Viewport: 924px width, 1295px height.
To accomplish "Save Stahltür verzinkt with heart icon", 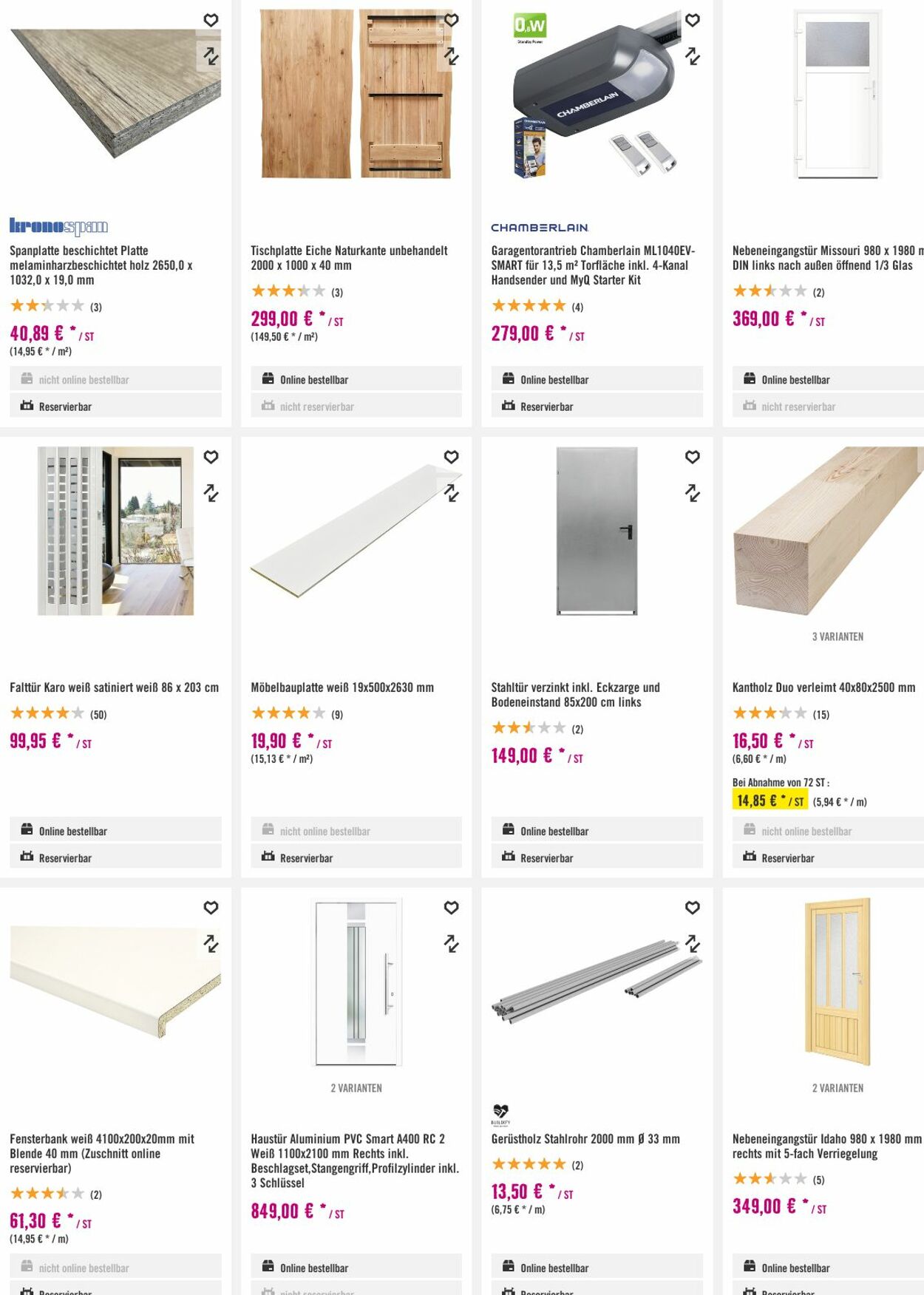I will [x=693, y=458].
